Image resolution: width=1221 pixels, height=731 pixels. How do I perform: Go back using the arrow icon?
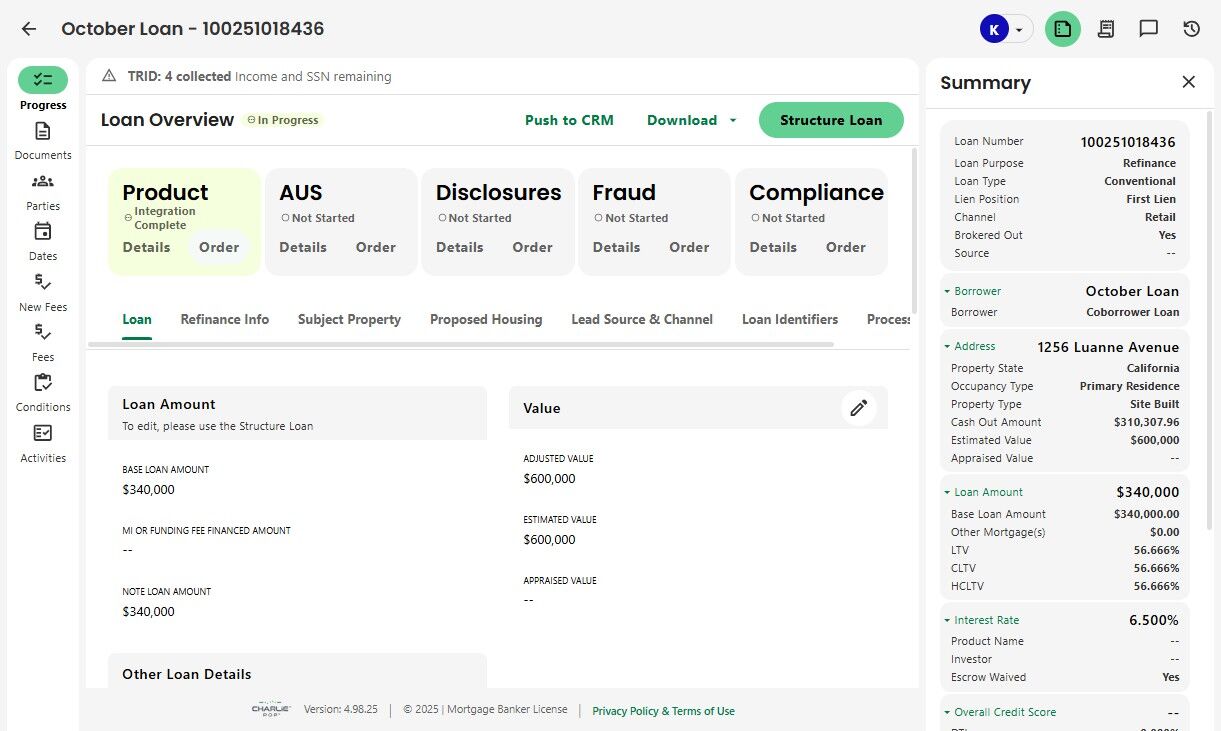(29, 29)
